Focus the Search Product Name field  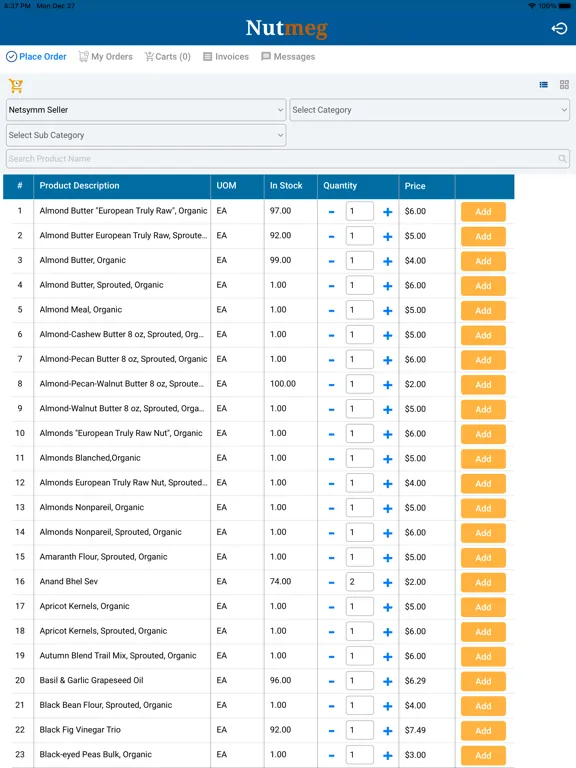point(288,159)
